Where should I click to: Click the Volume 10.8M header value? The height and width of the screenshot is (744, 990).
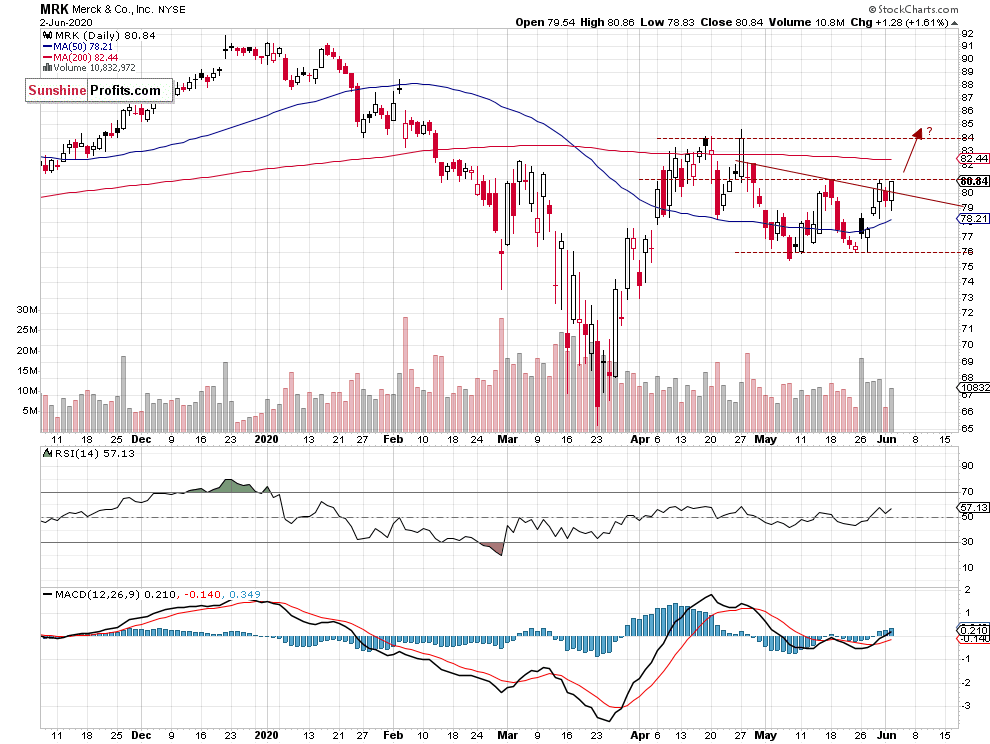pyautogui.click(x=806, y=23)
